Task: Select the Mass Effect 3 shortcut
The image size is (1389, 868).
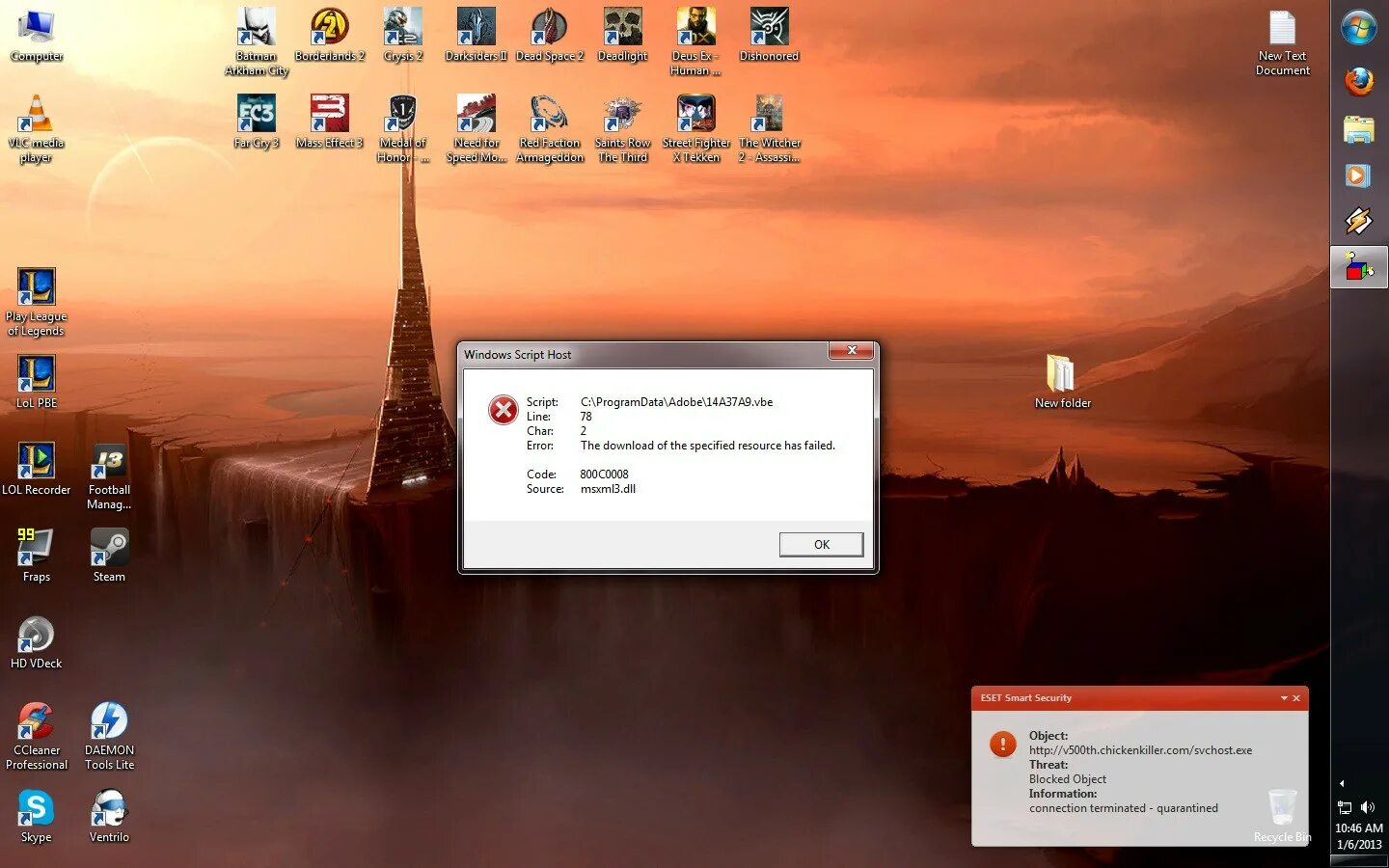Action: pos(330,122)
